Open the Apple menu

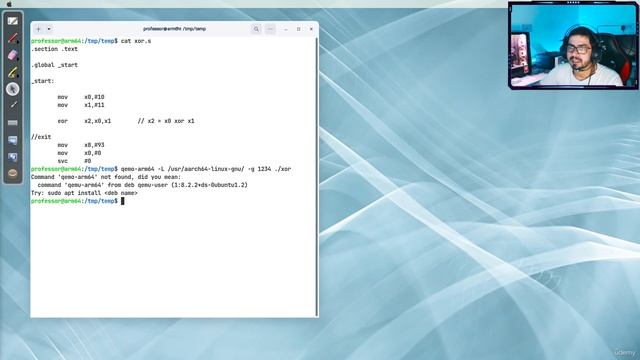click(9, 4)
